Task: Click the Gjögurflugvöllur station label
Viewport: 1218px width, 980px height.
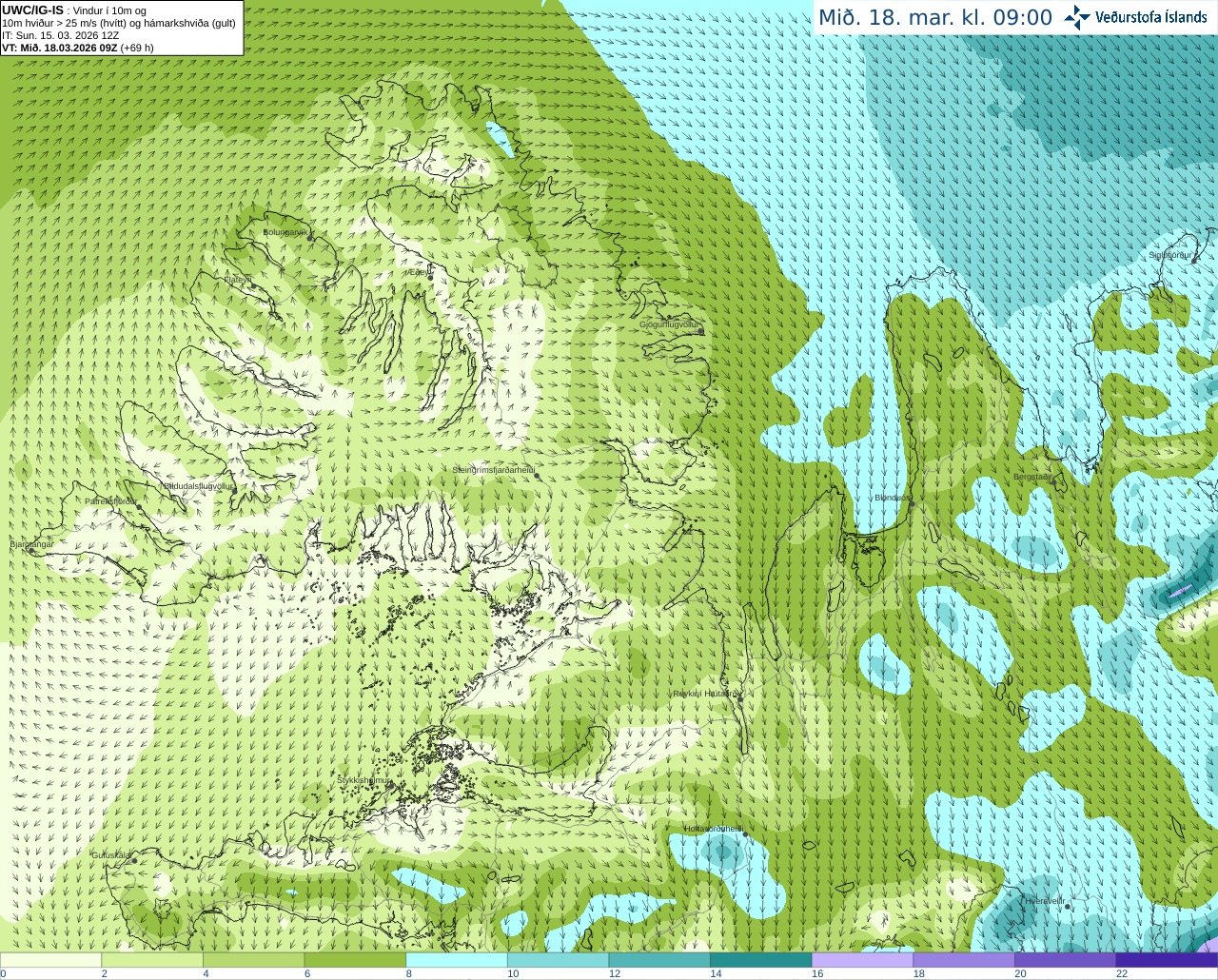Action: point(669,324)
